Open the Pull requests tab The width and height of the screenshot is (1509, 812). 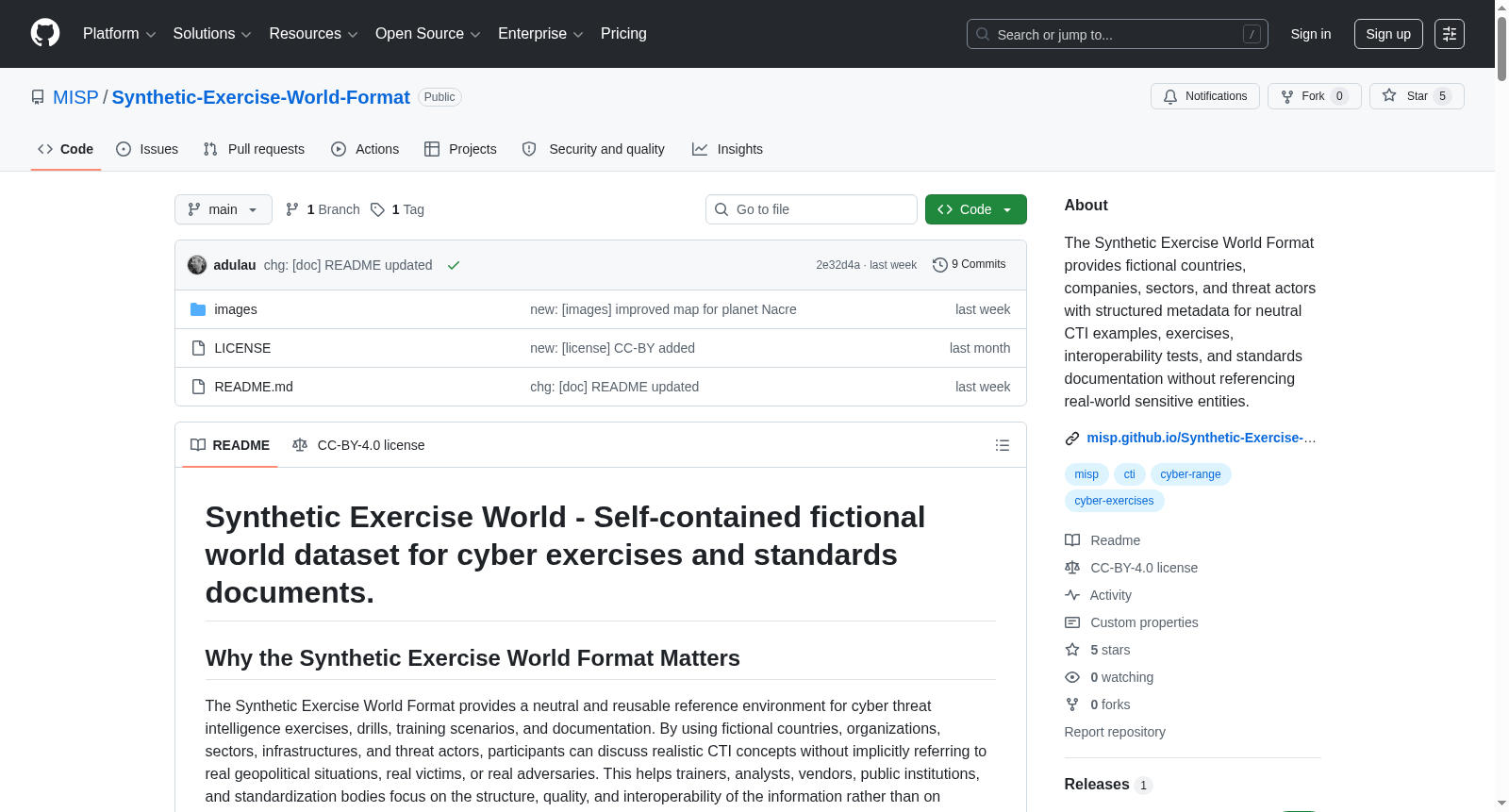[x=254, y=149]
